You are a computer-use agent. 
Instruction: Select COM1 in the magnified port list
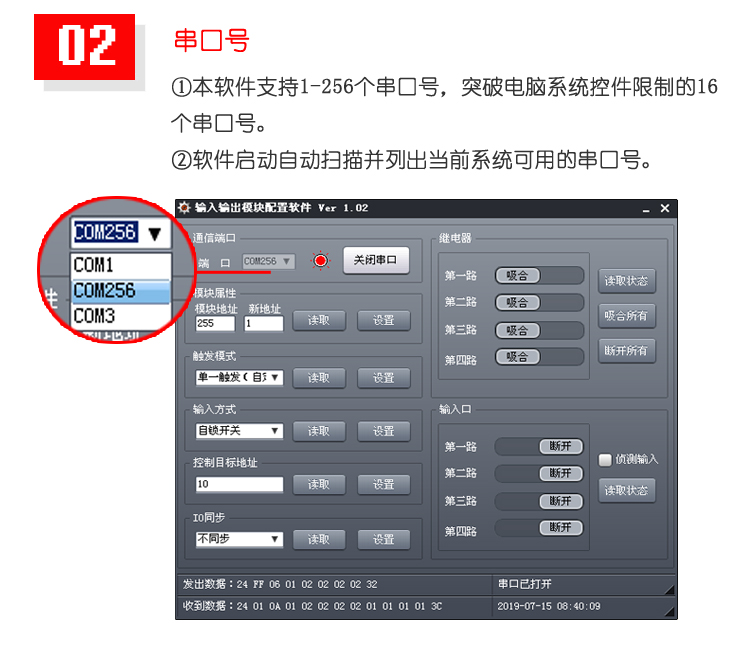coord(121,265)
